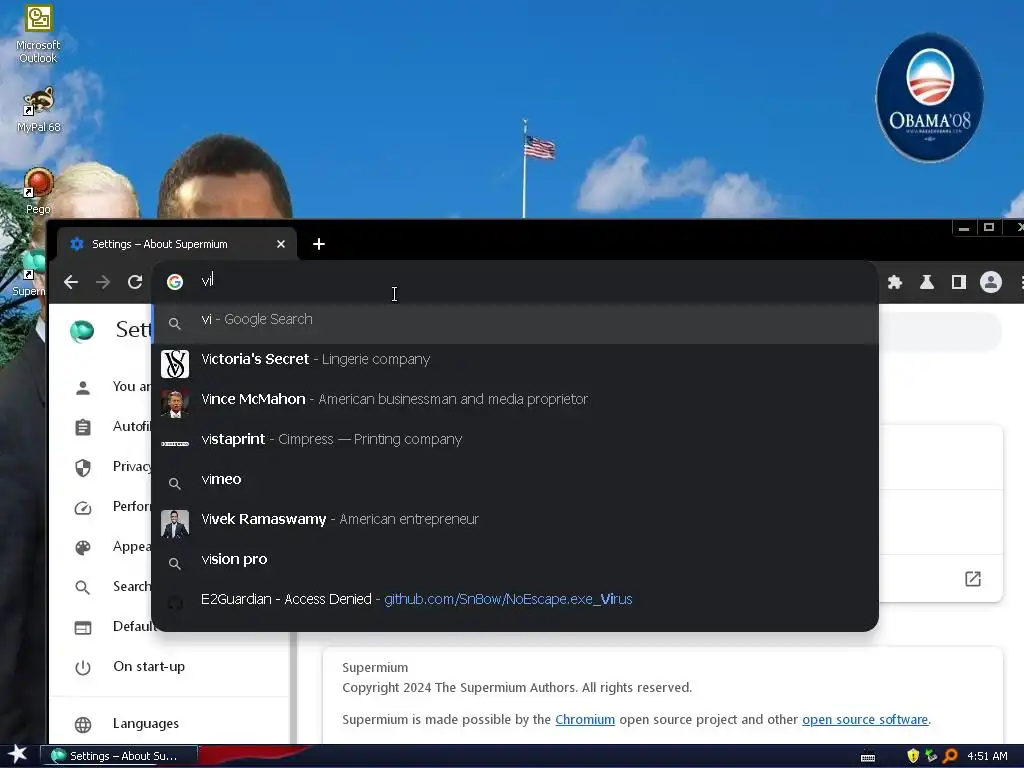The width and height of the screenshot is (1024, 768).
Task: Open the Experiments flask icon
Action: pyautogui.click(x=927, y=282)
